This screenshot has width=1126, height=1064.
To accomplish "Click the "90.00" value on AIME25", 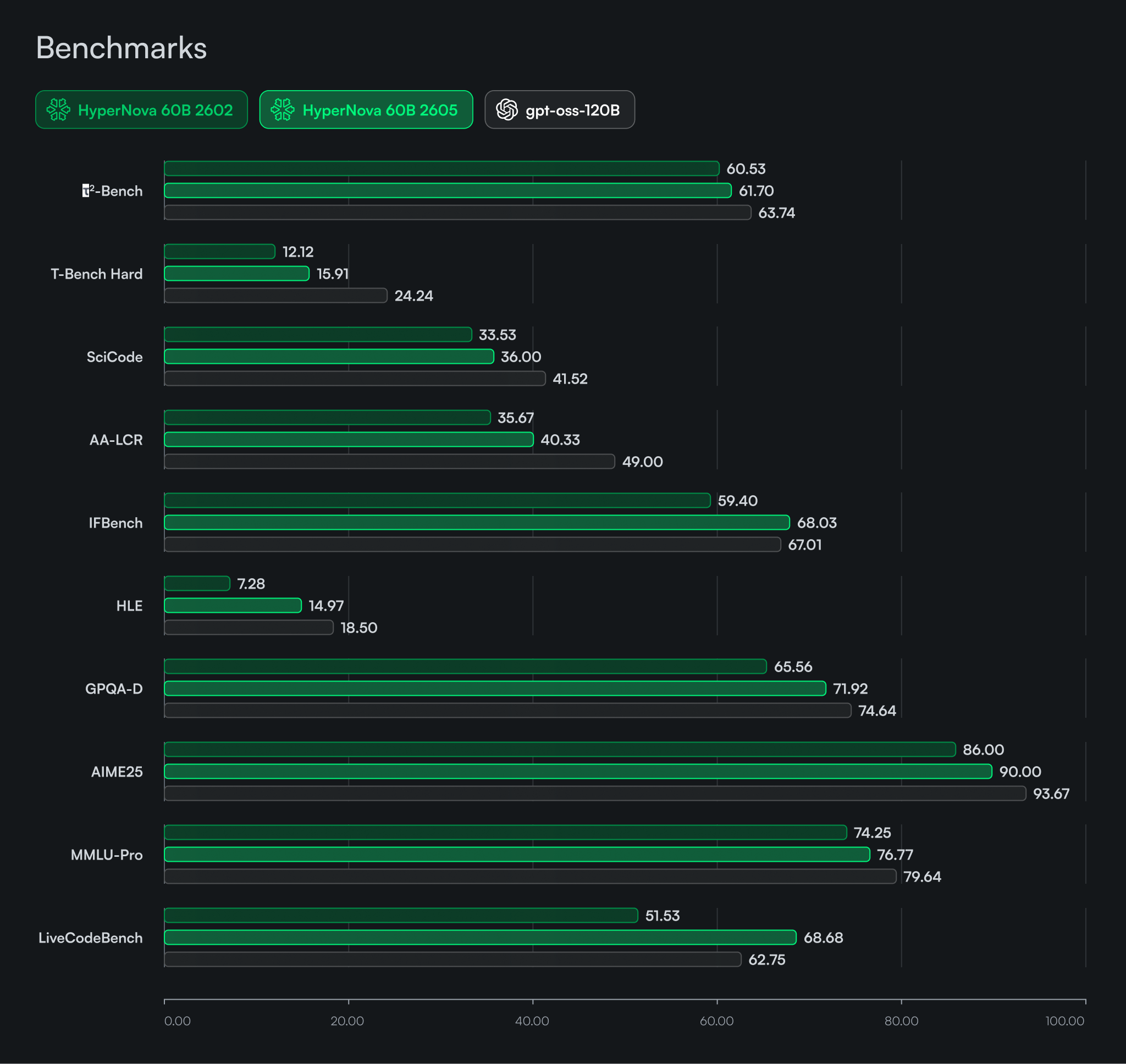I will point(1020,772).
